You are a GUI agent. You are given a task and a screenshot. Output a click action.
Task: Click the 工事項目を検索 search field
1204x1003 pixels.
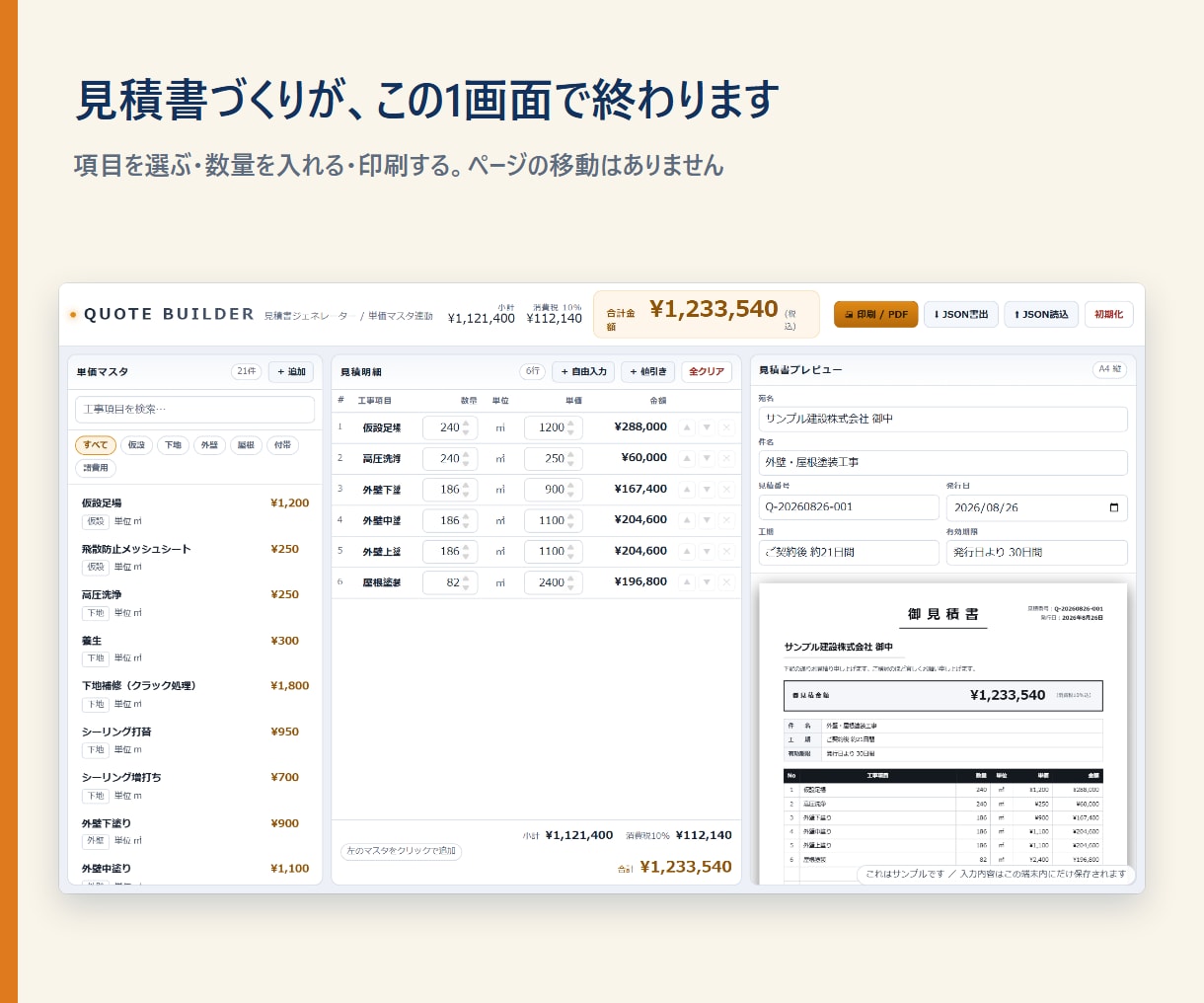(x=194, y=410)
